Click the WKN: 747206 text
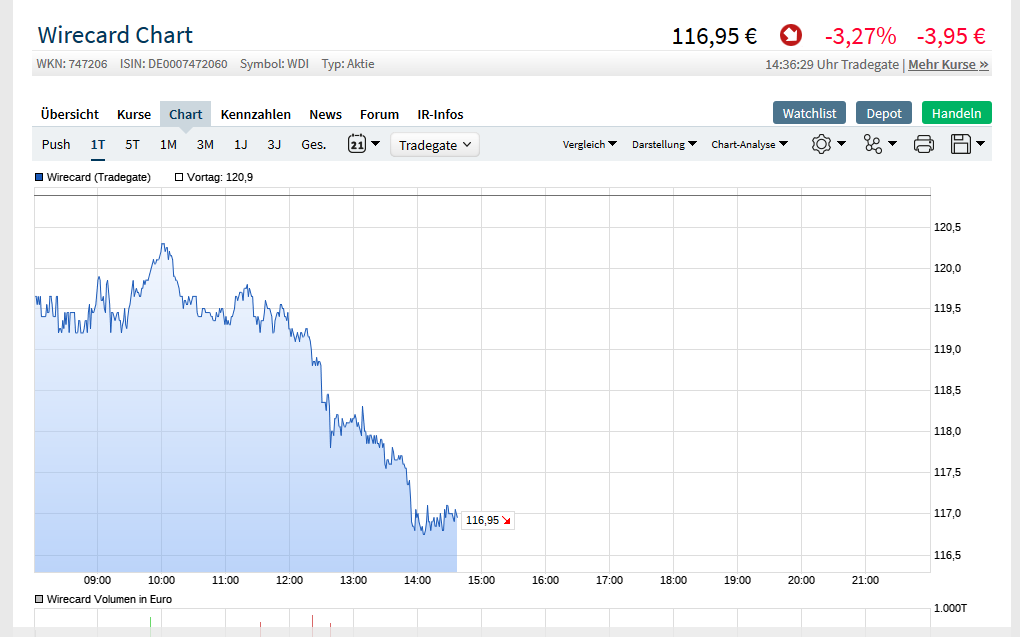This screenshot has height=637, width=1020. point(72,64)
